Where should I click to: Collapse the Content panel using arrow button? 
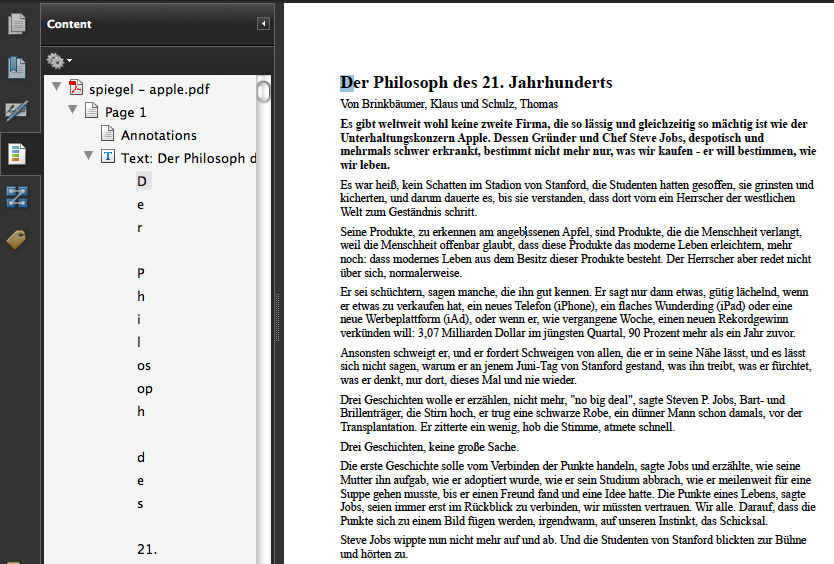(263, 23)
